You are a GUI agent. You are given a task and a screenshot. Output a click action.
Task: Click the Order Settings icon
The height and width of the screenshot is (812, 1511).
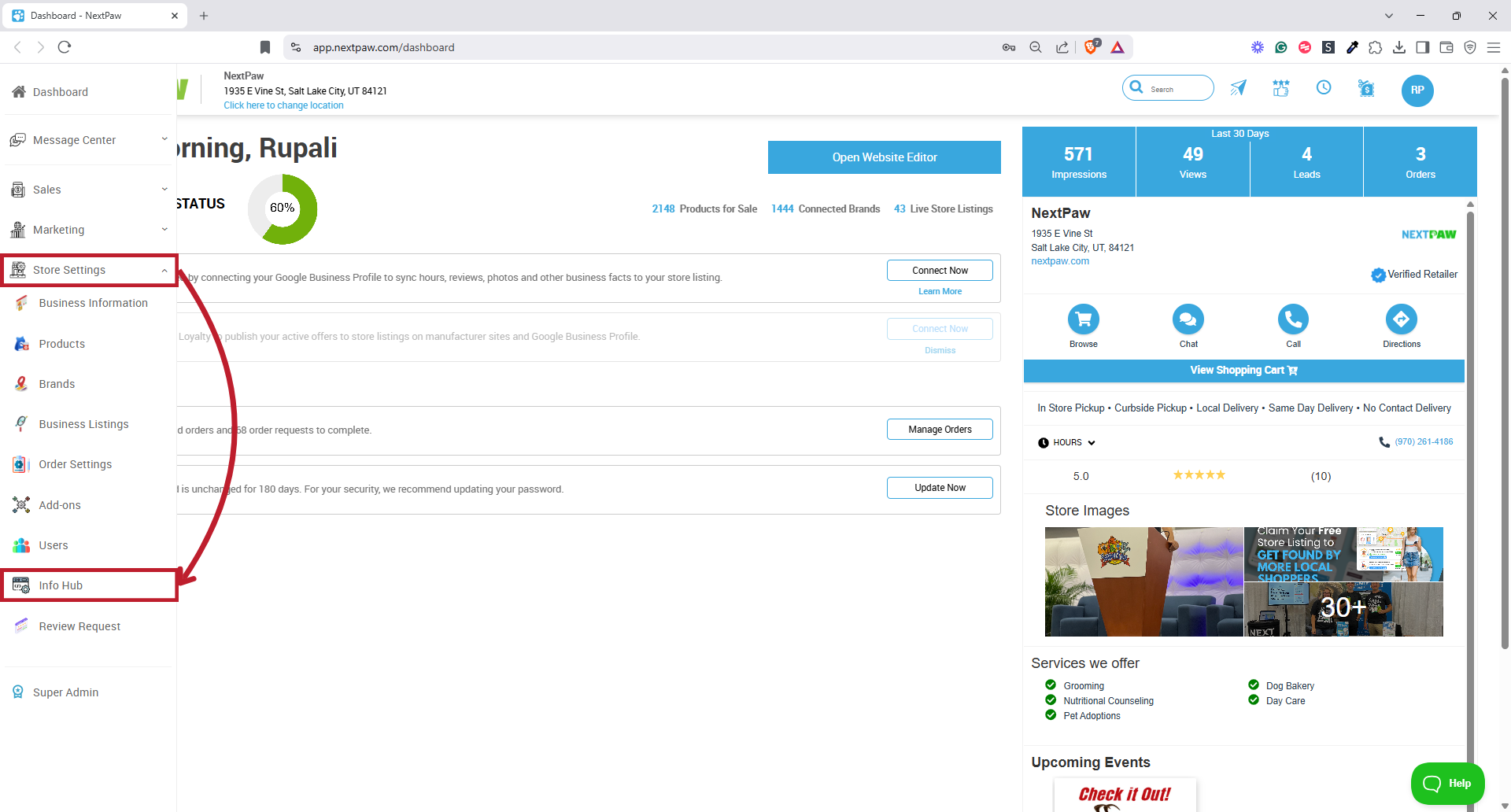(21, 464)
